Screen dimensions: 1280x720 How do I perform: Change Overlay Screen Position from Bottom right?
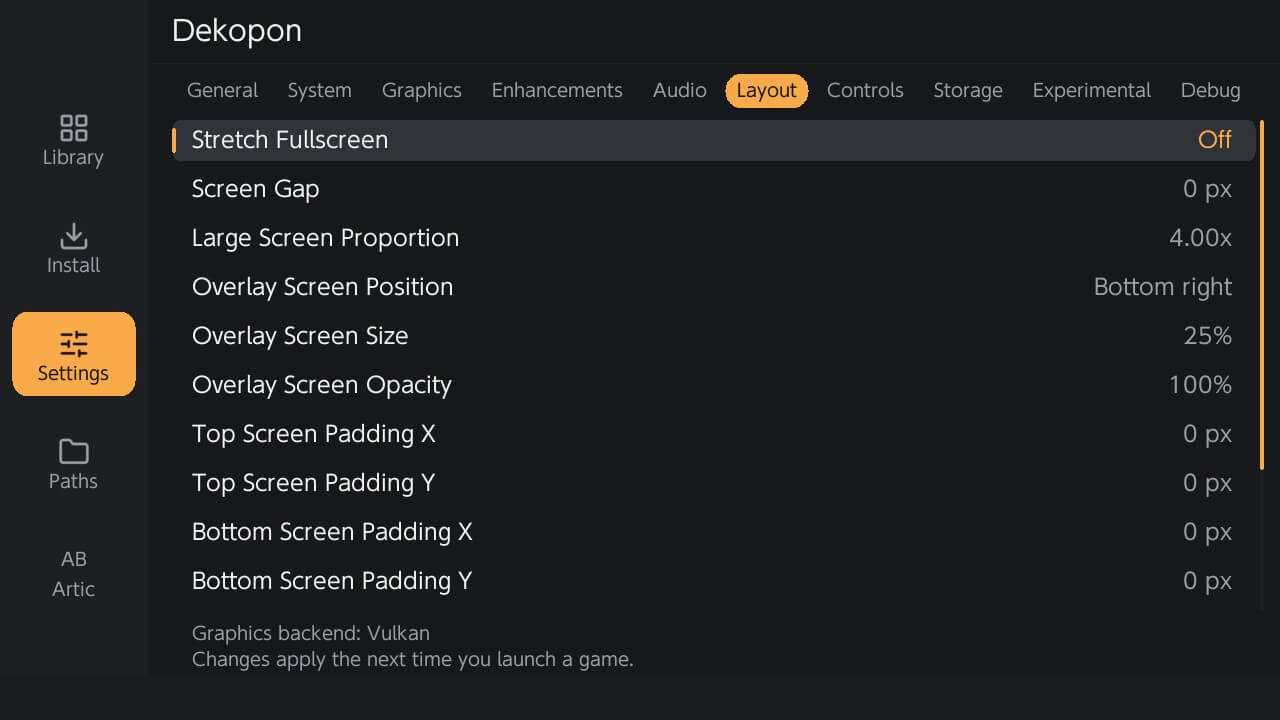pos(1162,287)
